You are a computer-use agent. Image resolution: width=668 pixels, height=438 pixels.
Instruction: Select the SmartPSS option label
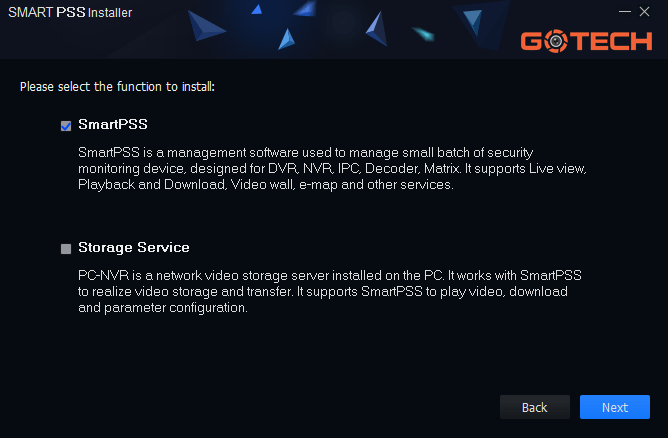coord(113,124)
